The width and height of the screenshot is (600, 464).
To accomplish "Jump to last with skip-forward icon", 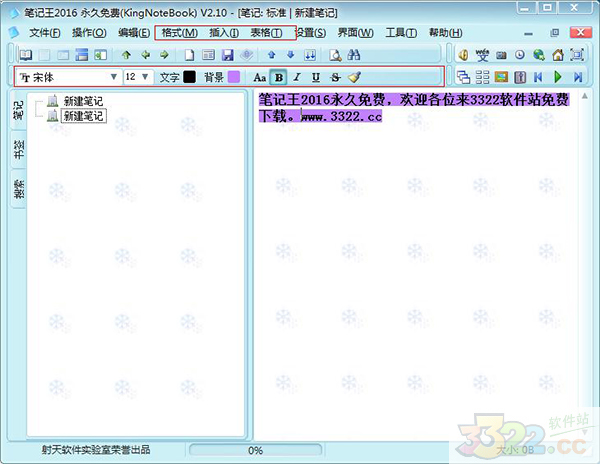I will click(x=577, y=77).
